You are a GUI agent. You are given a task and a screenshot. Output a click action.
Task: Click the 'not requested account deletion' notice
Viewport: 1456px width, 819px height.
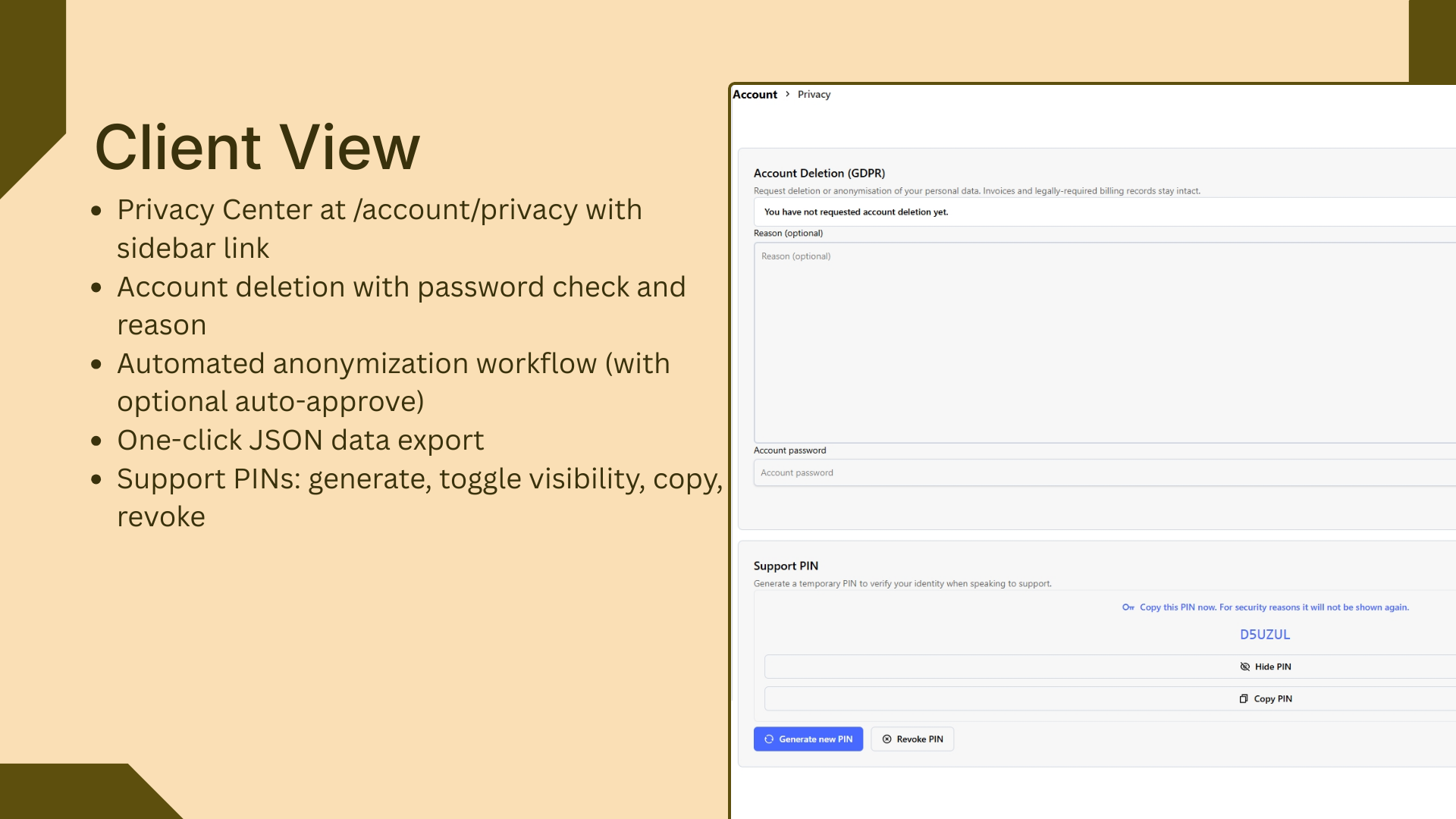click(x=855, y=212)
